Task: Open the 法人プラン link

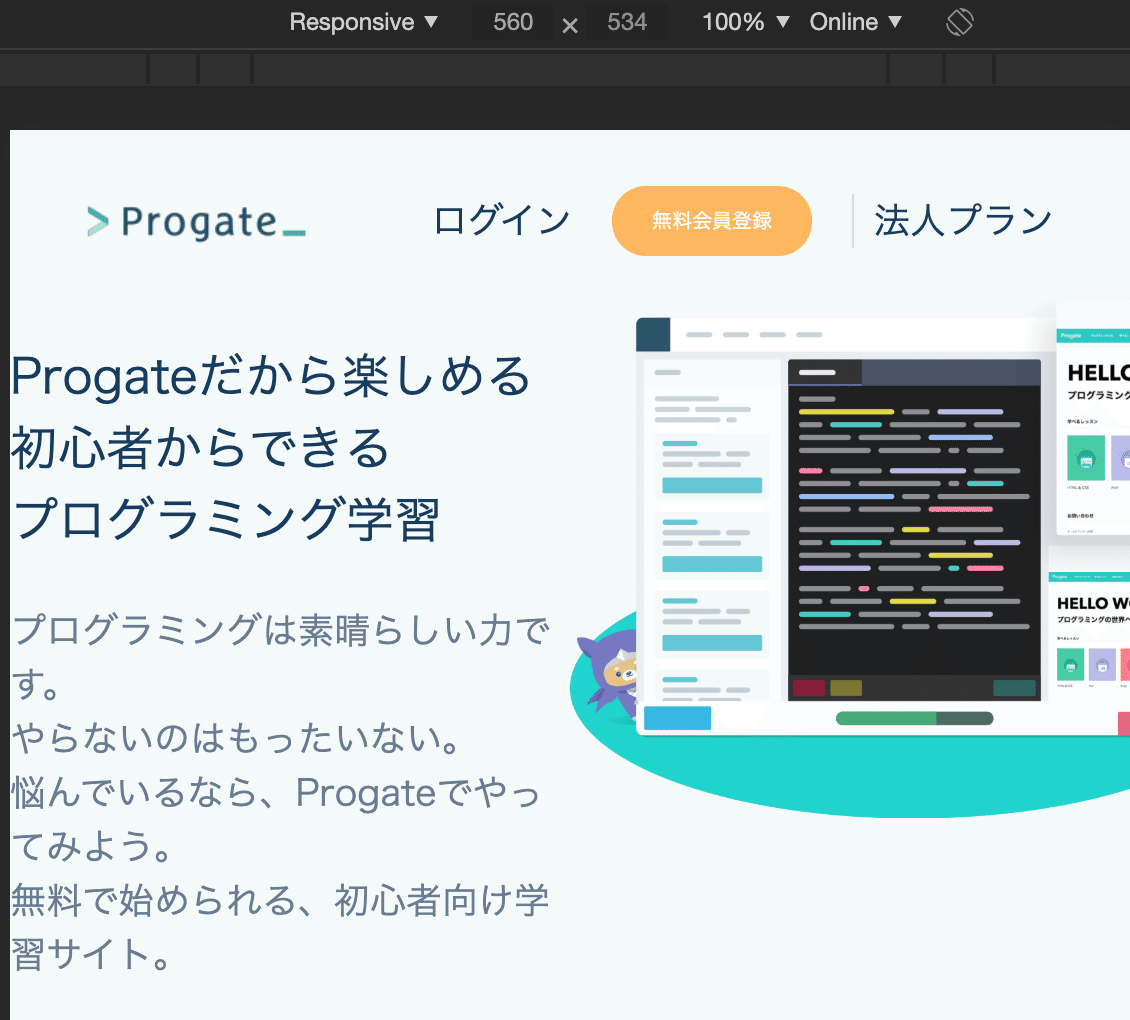Action: (964, 221)
